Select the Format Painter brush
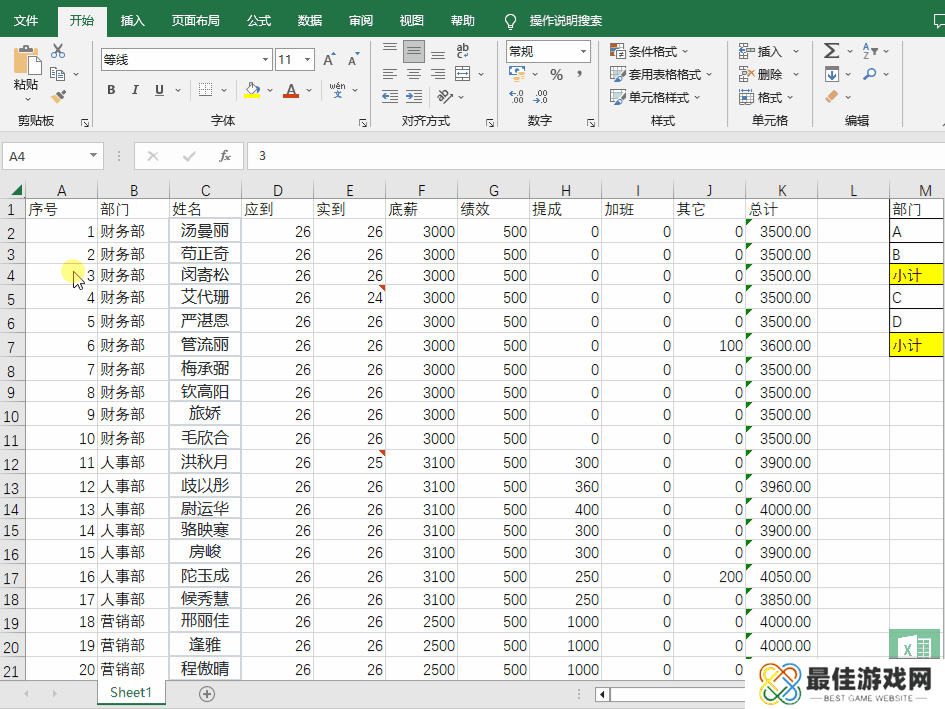Image resolution: width=945 pixels, height=709 pixels. [58, 97]
